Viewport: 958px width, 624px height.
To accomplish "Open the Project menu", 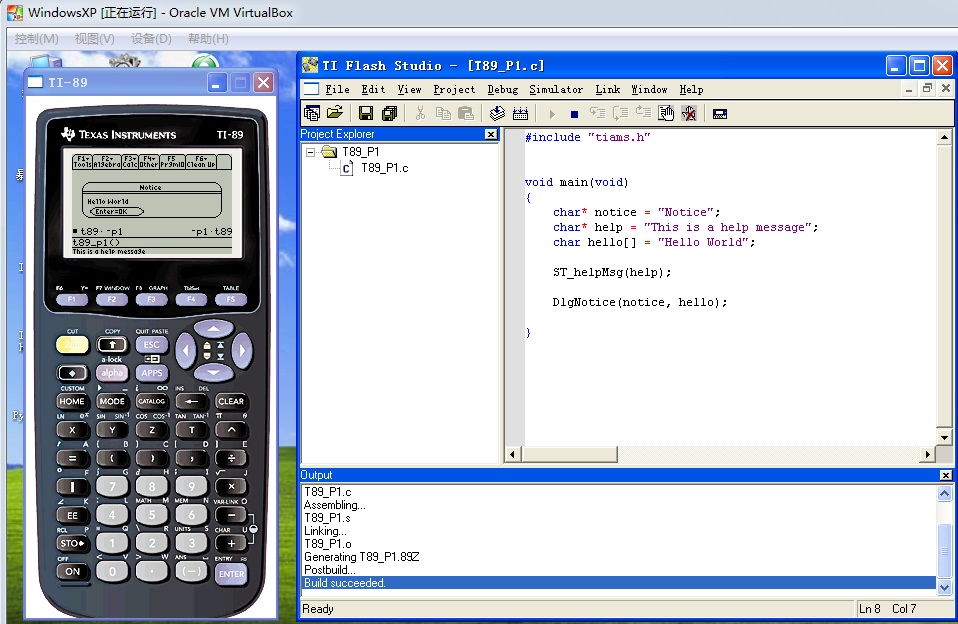I will click(454, 89).
